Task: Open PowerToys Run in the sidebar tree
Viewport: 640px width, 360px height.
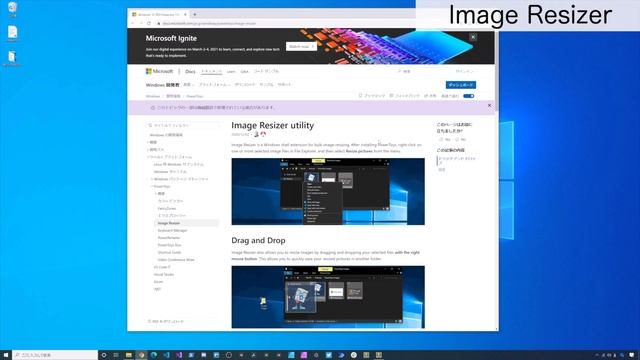Action: (169, 245)
